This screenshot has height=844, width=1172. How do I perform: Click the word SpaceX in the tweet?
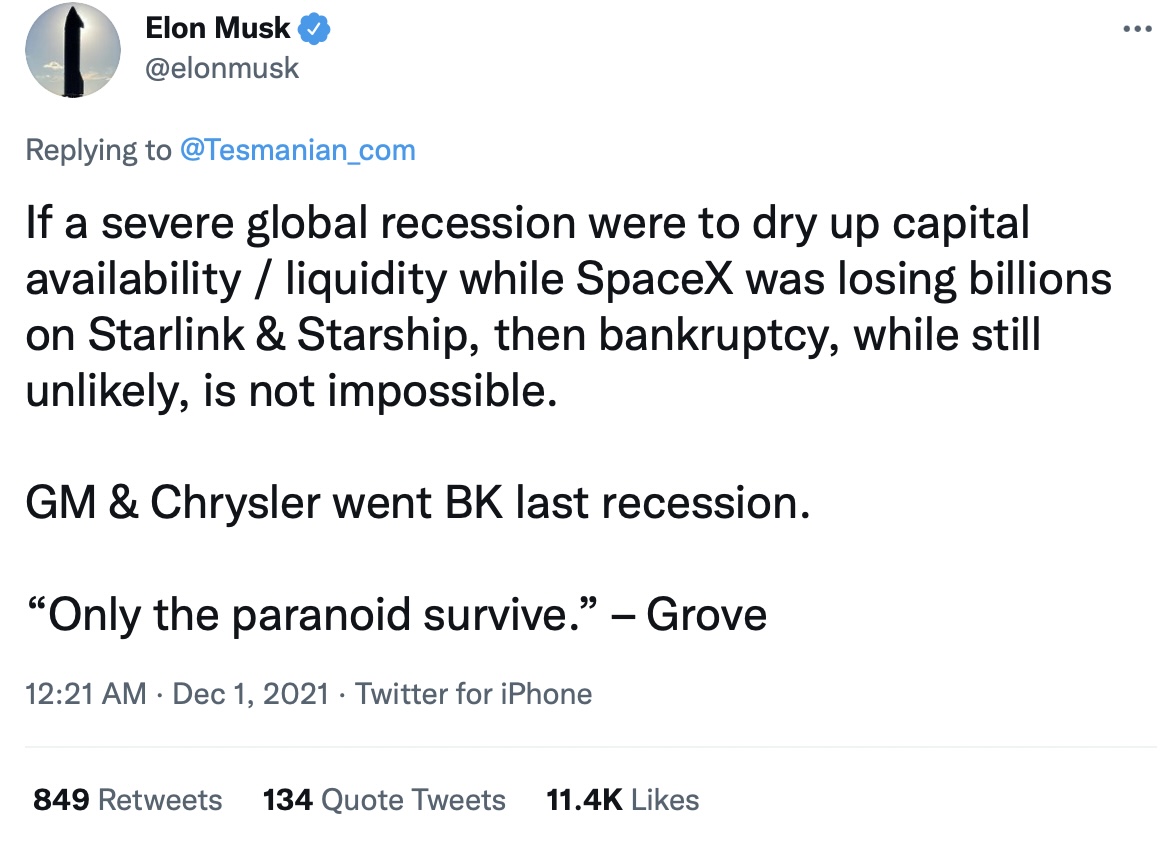coord(655,280)
